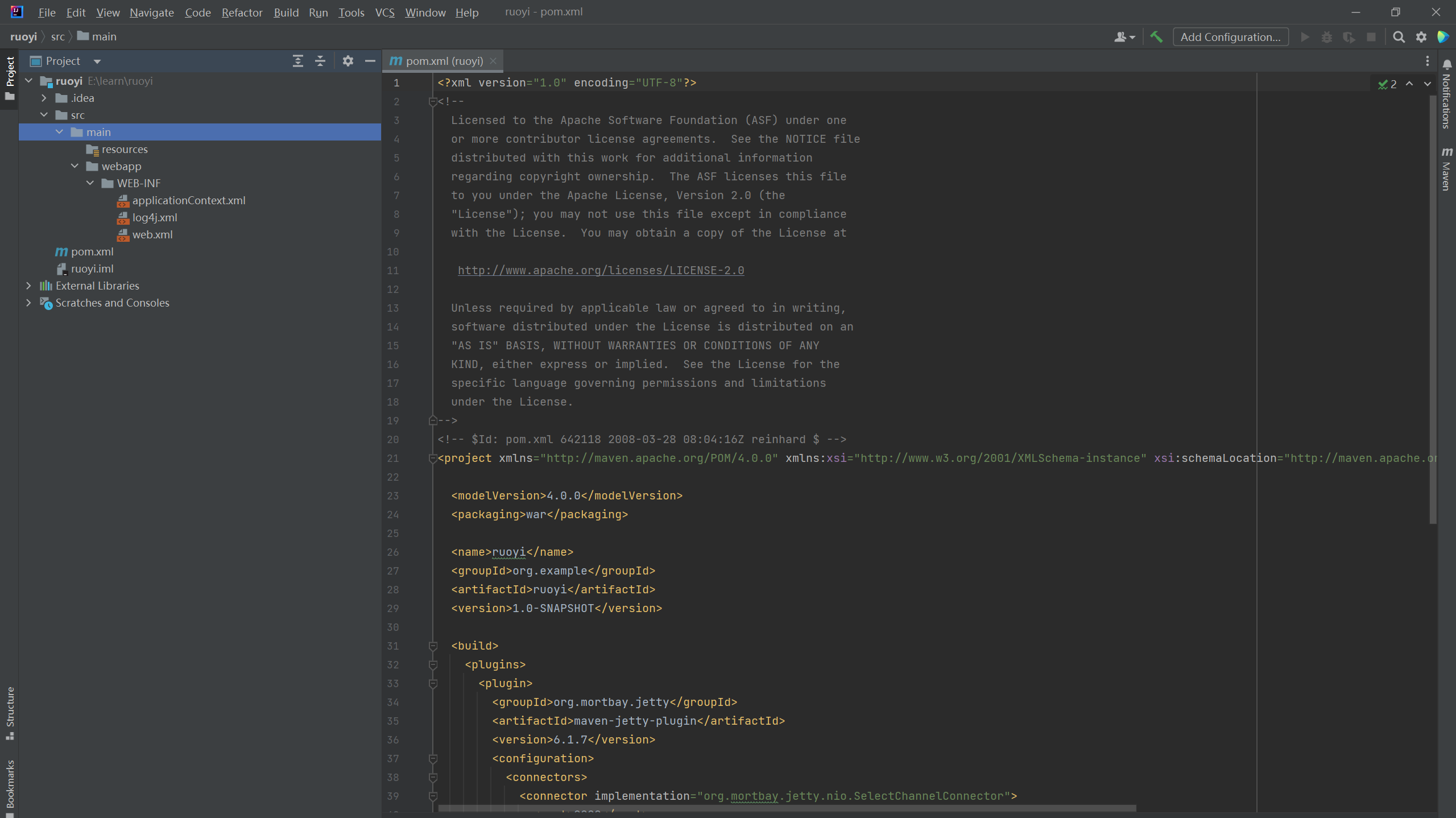Click Collapse All icon in Project panel
The image size is (1456, 818).
click(x=320, y=61)
